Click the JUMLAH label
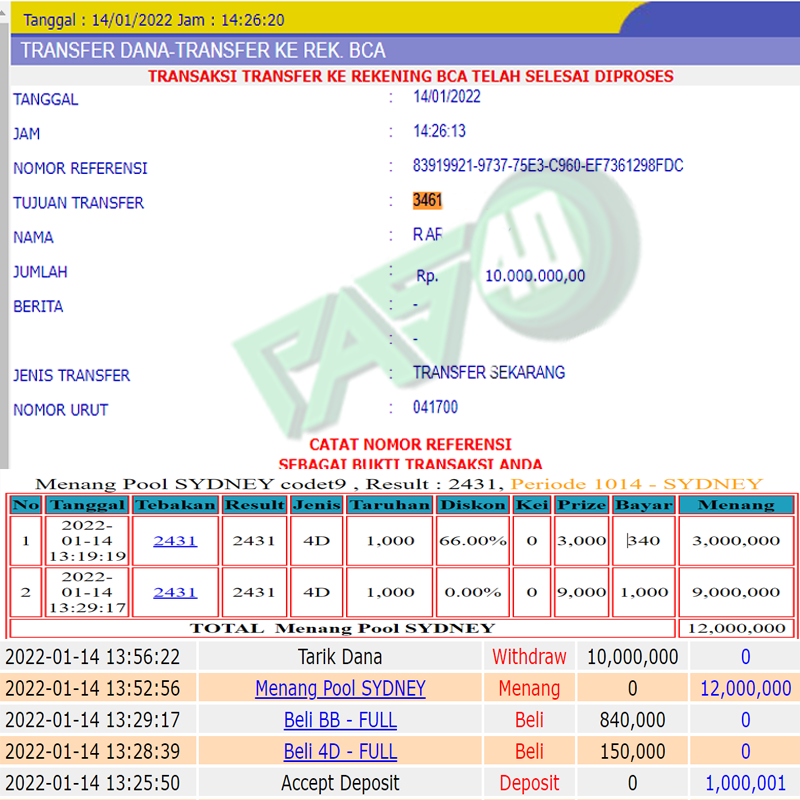 point(40,272)
